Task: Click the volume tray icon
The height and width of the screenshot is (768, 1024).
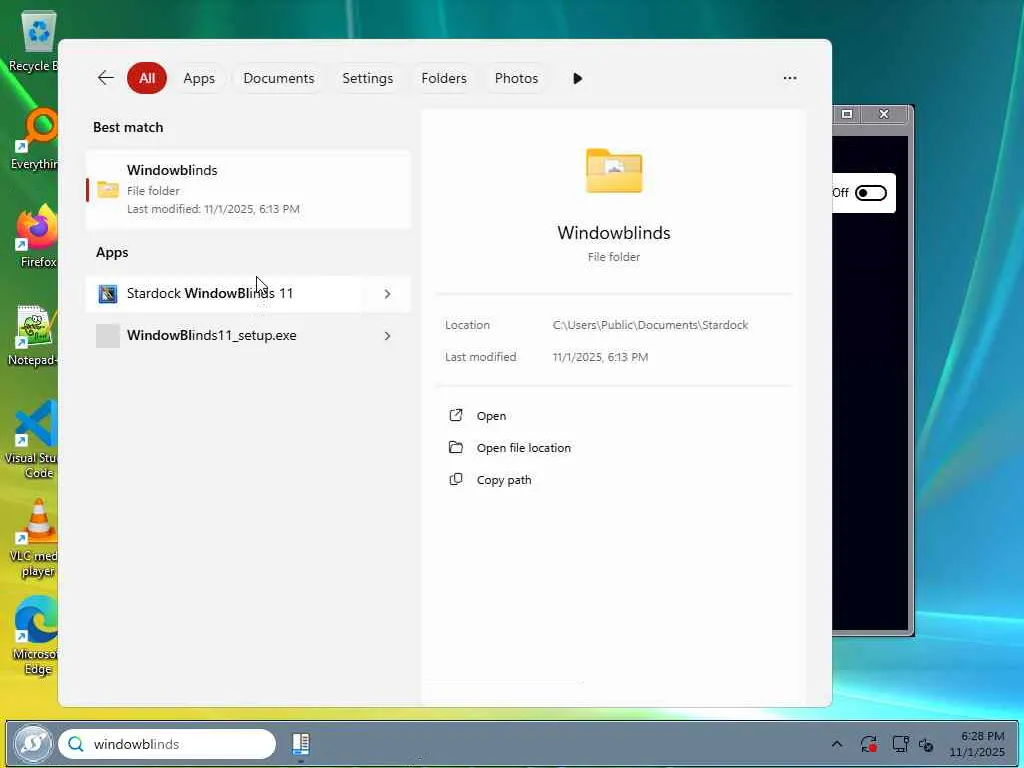Action: coord(926,744)
